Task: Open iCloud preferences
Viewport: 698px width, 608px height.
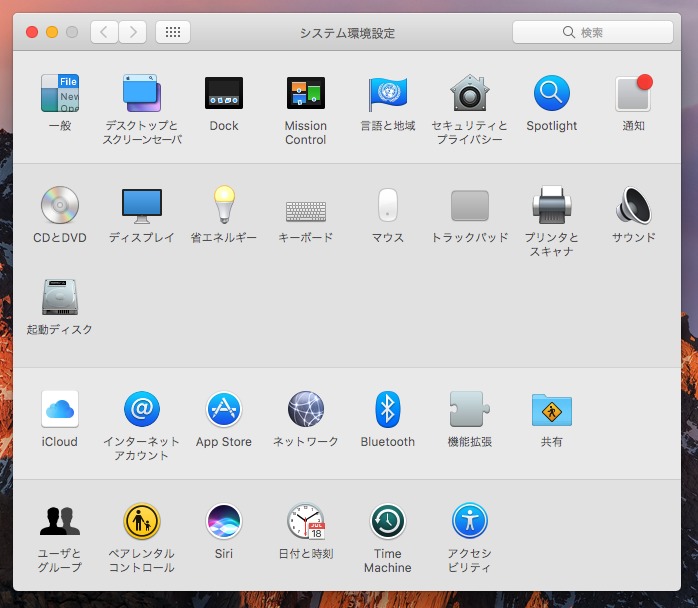Action: pos(60,409)
